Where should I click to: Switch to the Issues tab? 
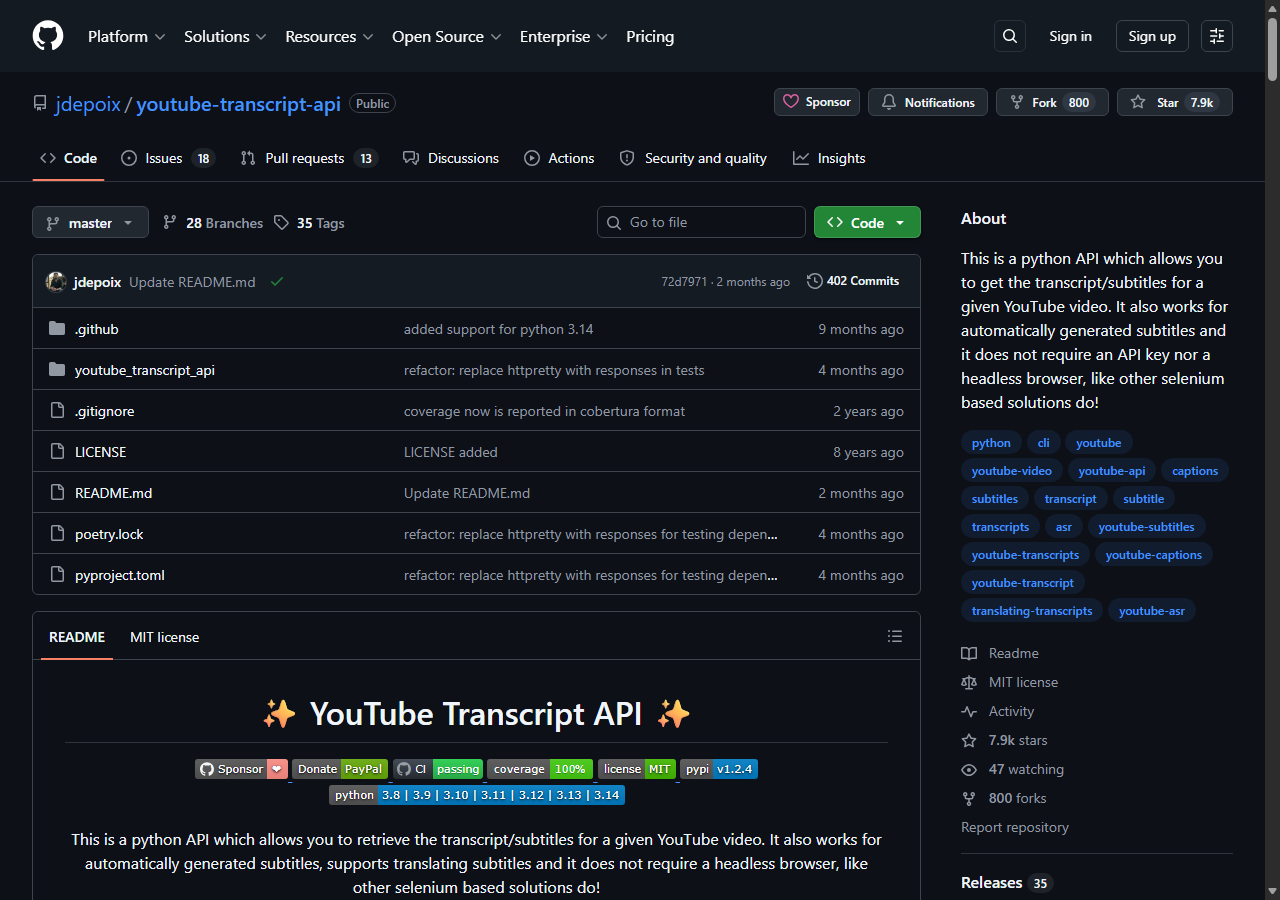click(x=167, y=158)
